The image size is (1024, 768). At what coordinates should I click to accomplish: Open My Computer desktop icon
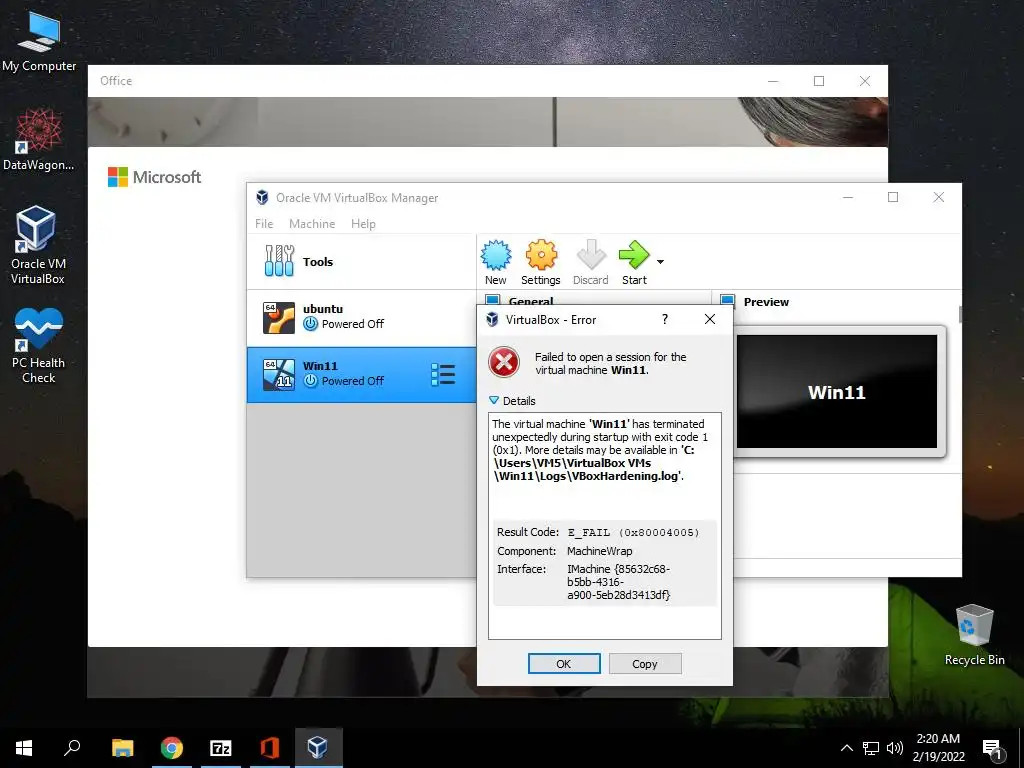pos(39,40)
